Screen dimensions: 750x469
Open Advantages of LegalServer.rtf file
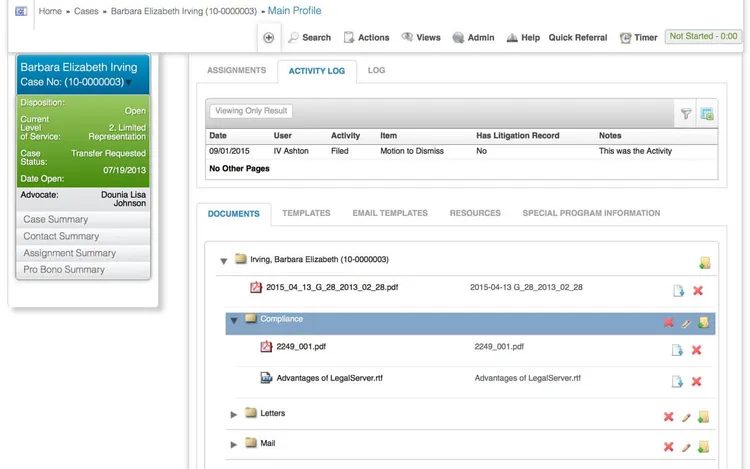[330, 378]
